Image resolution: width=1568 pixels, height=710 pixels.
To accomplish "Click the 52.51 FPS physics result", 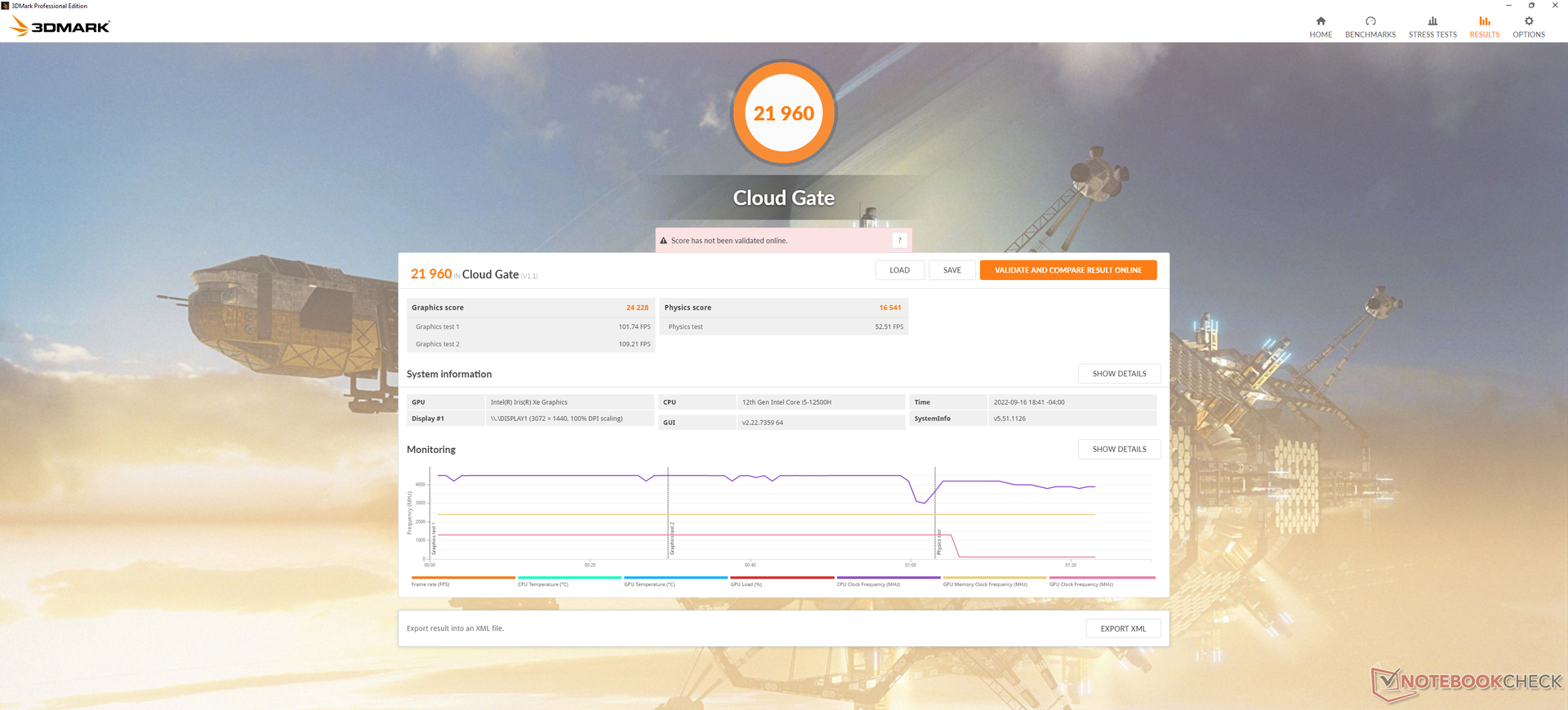I will [x=889, y=326].
